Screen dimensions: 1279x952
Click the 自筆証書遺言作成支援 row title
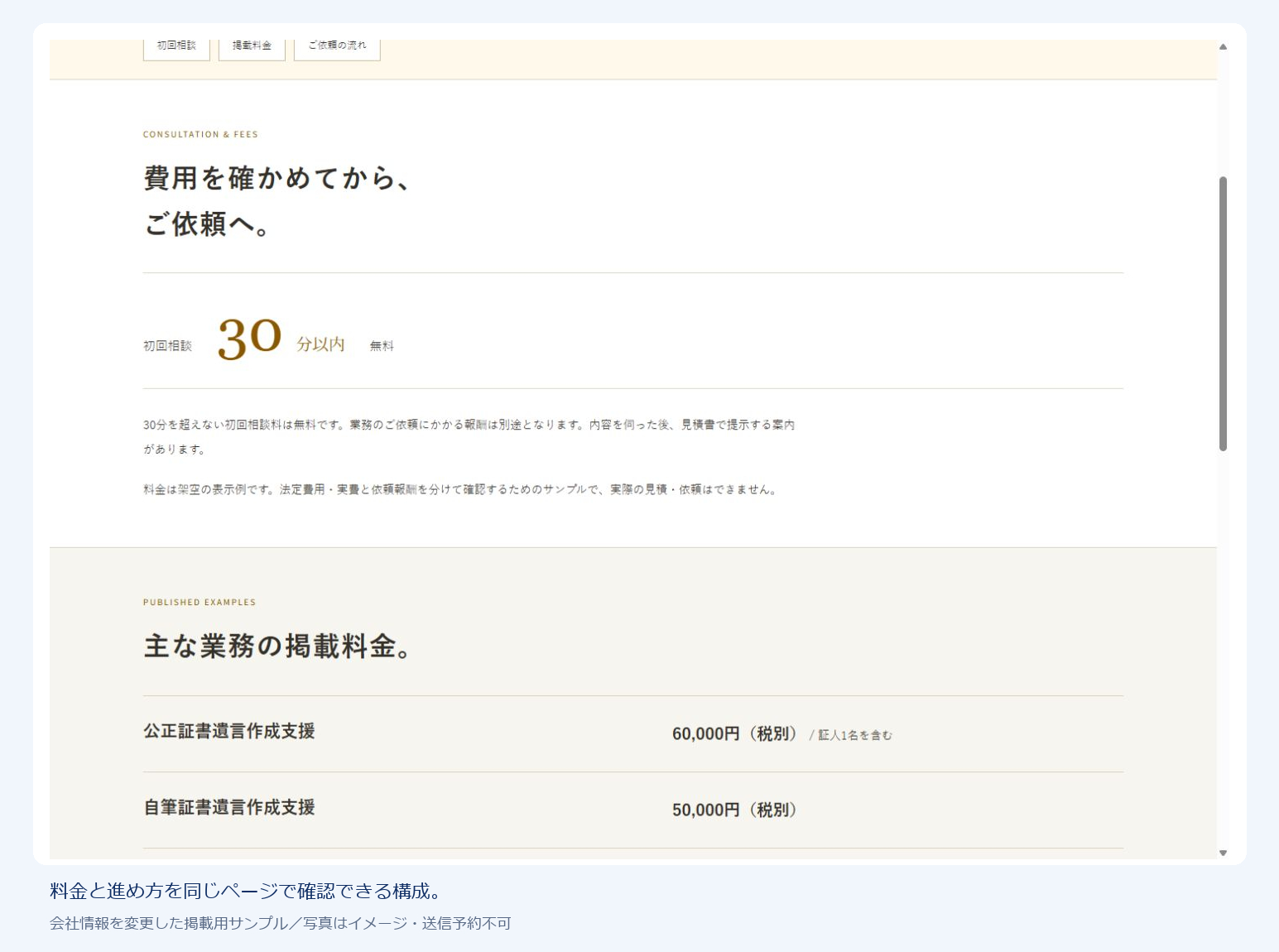229,807
